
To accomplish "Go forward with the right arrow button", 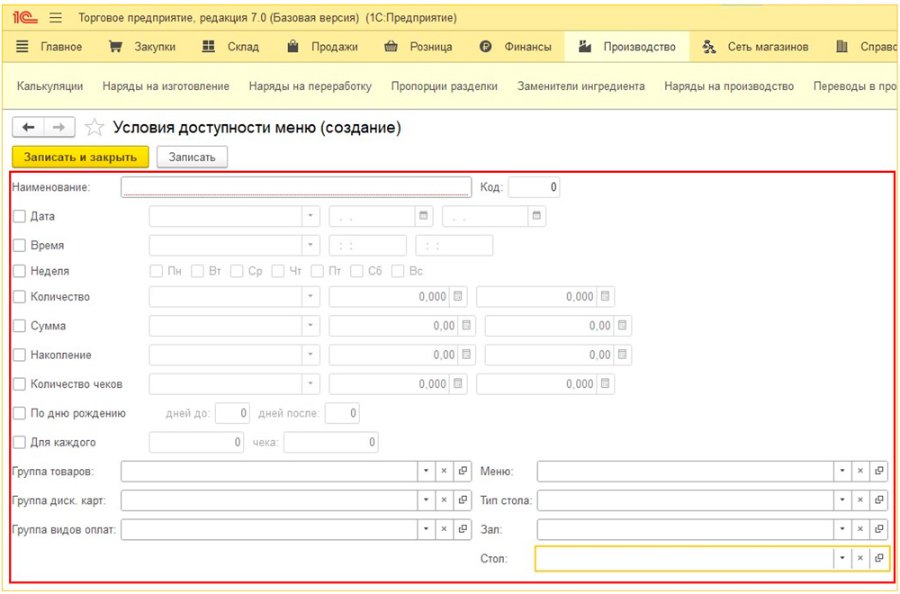I will (x=59, y=127).
